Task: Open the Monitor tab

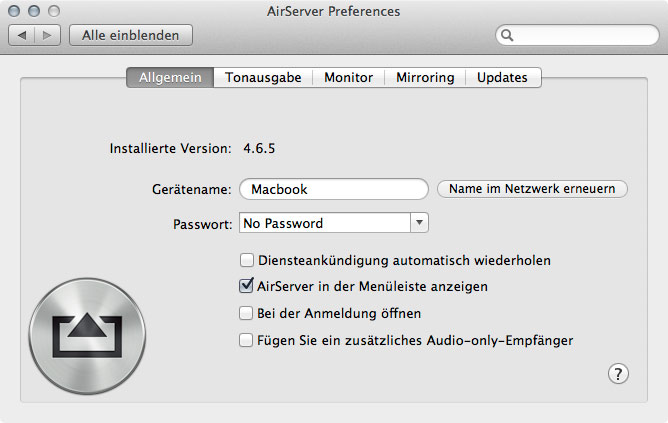Action: point(348,78)
